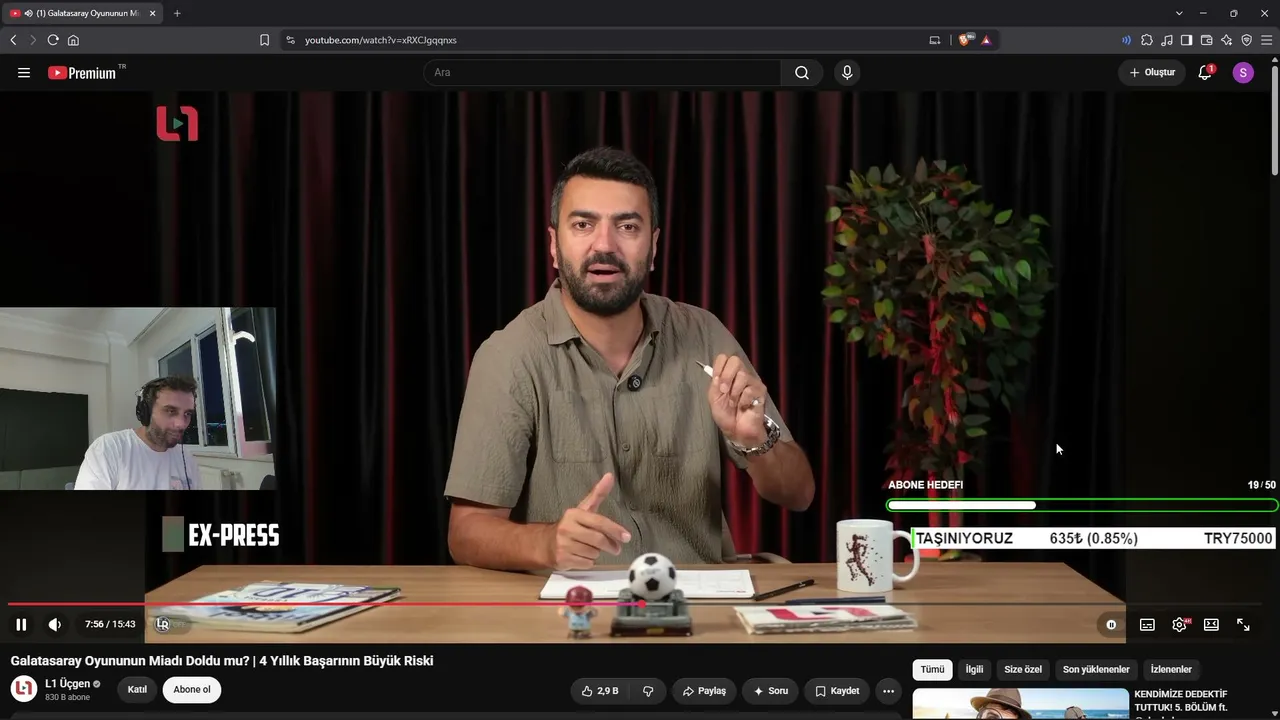The width and height of the screenshot is (1280, 720).
Task: Open the purple S account avatar
Action: pos(1243,72)
